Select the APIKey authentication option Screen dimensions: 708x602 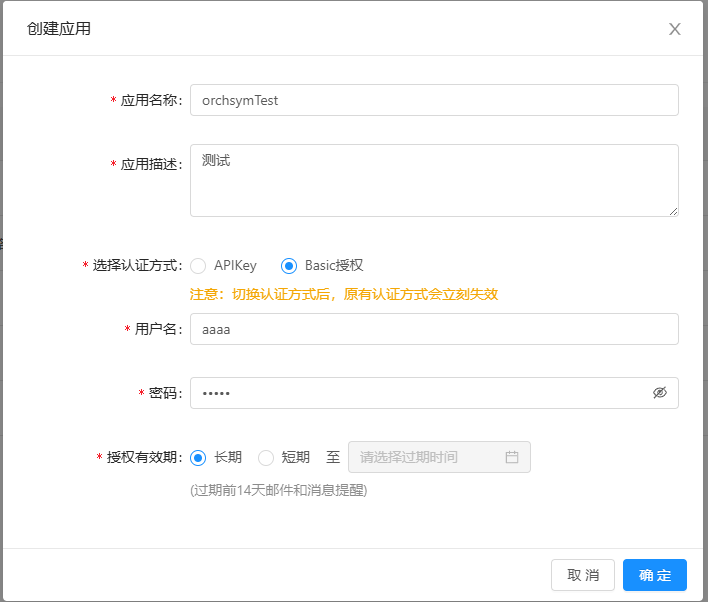coord(198,266)
